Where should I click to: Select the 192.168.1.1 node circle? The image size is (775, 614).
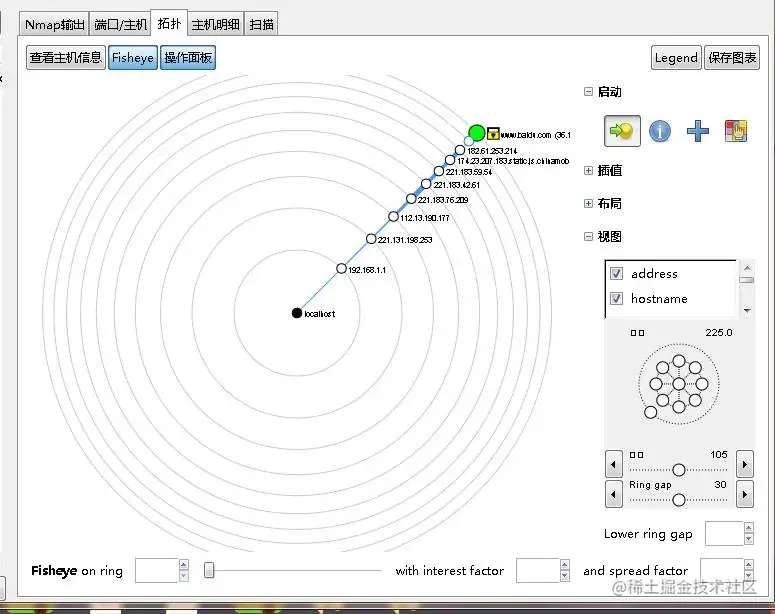coord(341,268)
